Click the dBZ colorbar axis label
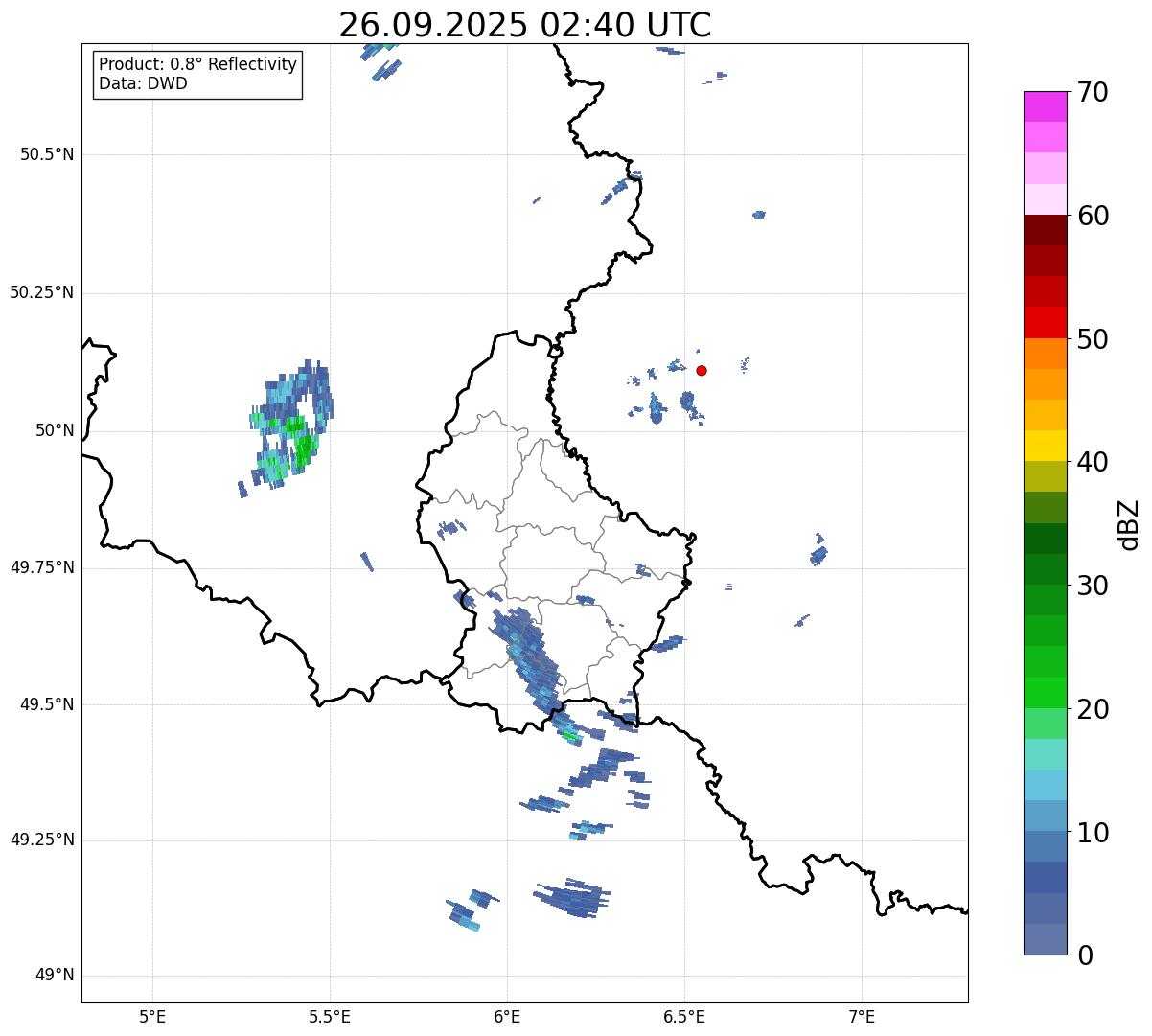Screen dimensions: 1152x1036 tap(1129, 523)
